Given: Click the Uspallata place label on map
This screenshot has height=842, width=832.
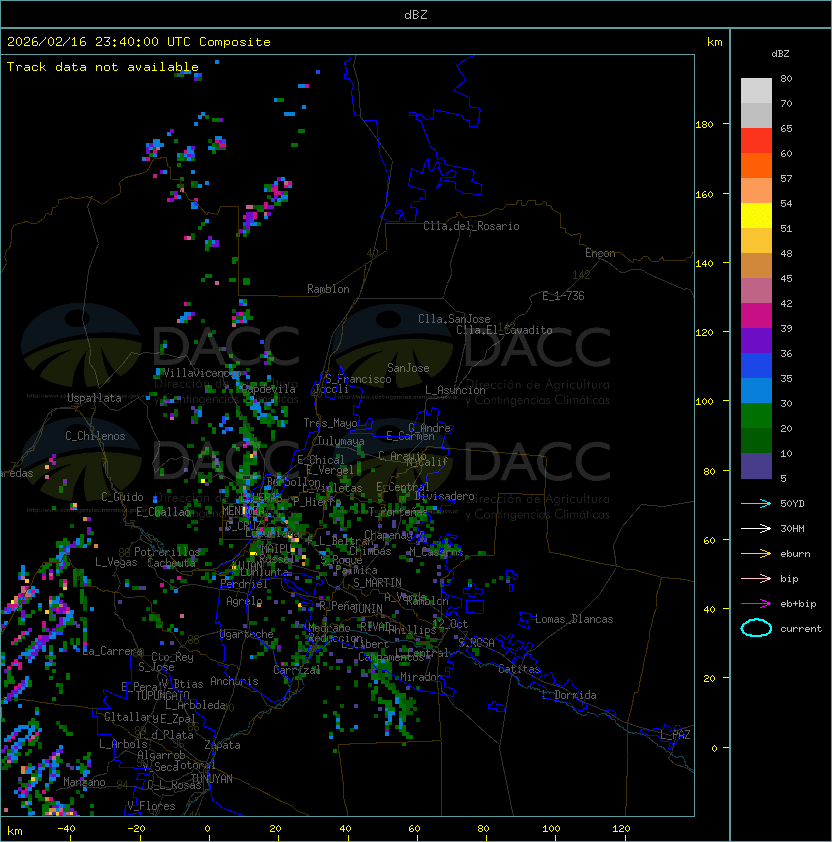Looking at the screenshot, I should 94,398.
